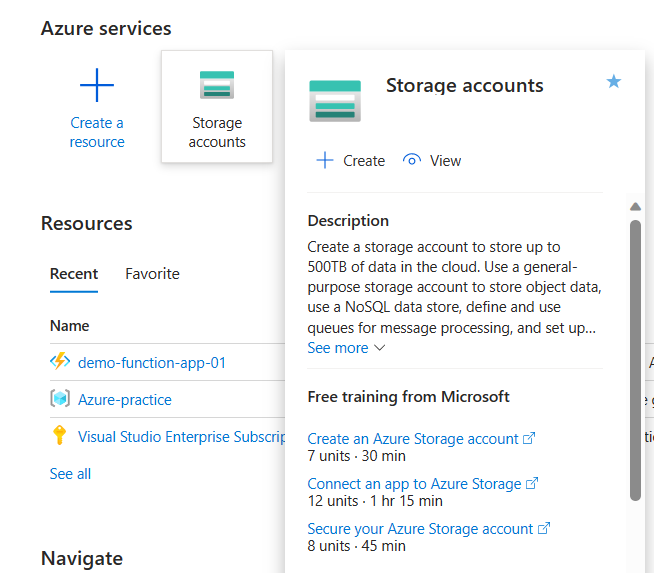The height and width of the screenshot is (573, 654).
Task: Open the demo-function-app-01 resource link
Action: pyautogui.click(x=152, y=362)
